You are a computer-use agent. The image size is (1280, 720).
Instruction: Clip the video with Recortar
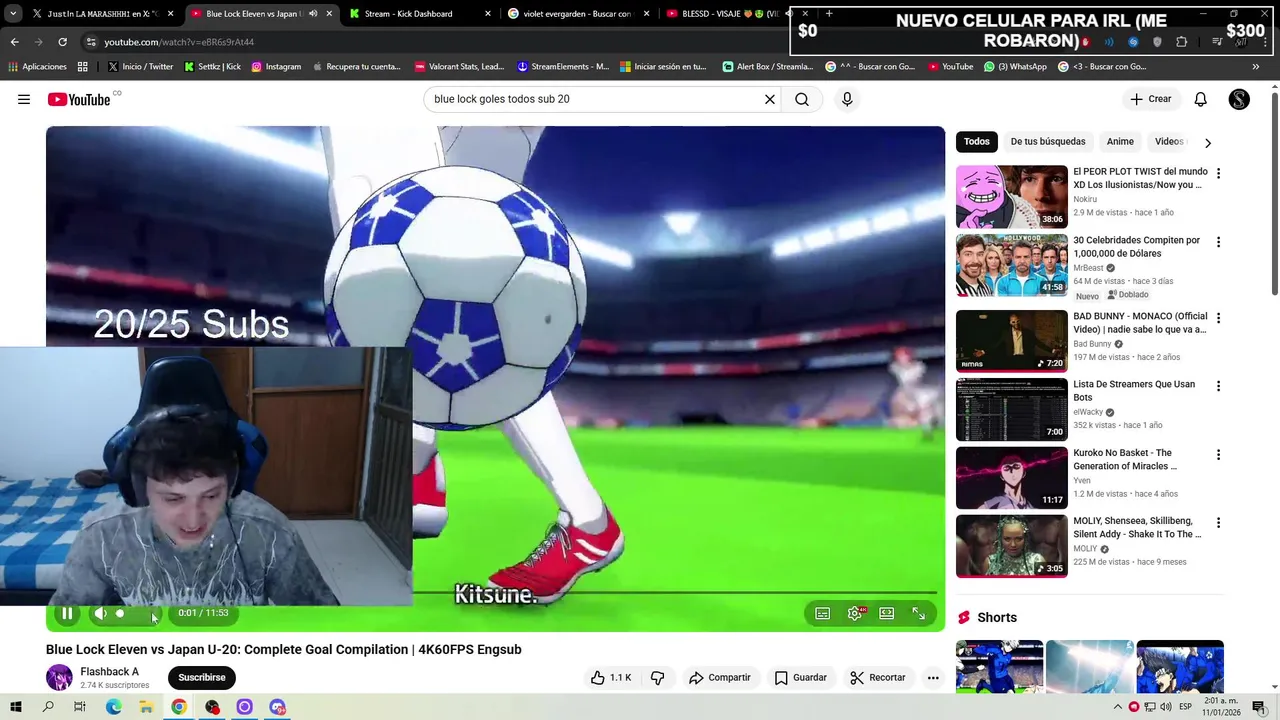(878, 677)
